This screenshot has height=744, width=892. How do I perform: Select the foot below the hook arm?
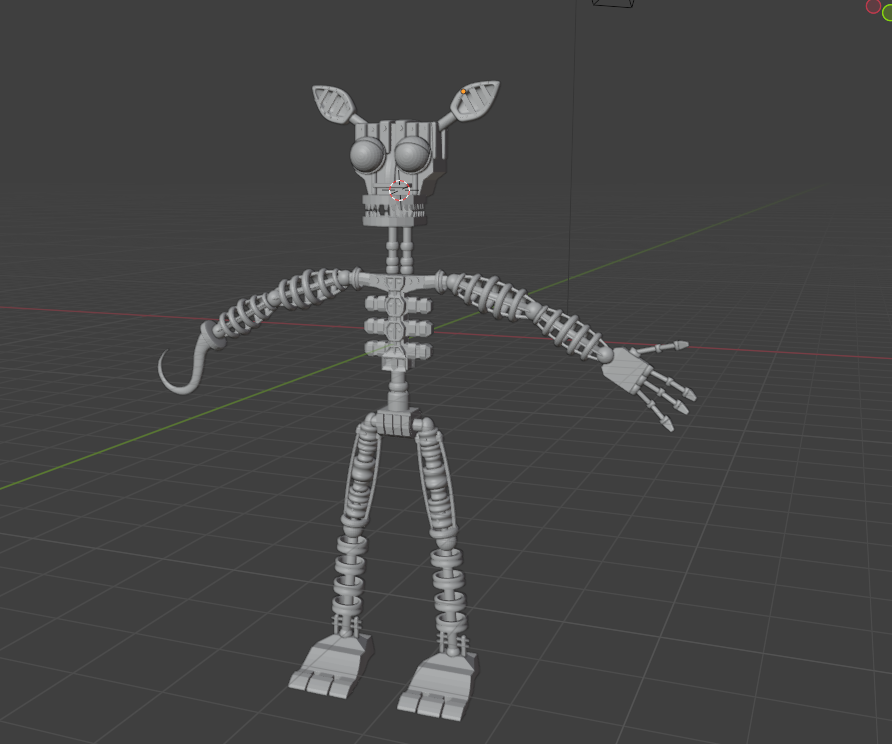click(332, 667)
